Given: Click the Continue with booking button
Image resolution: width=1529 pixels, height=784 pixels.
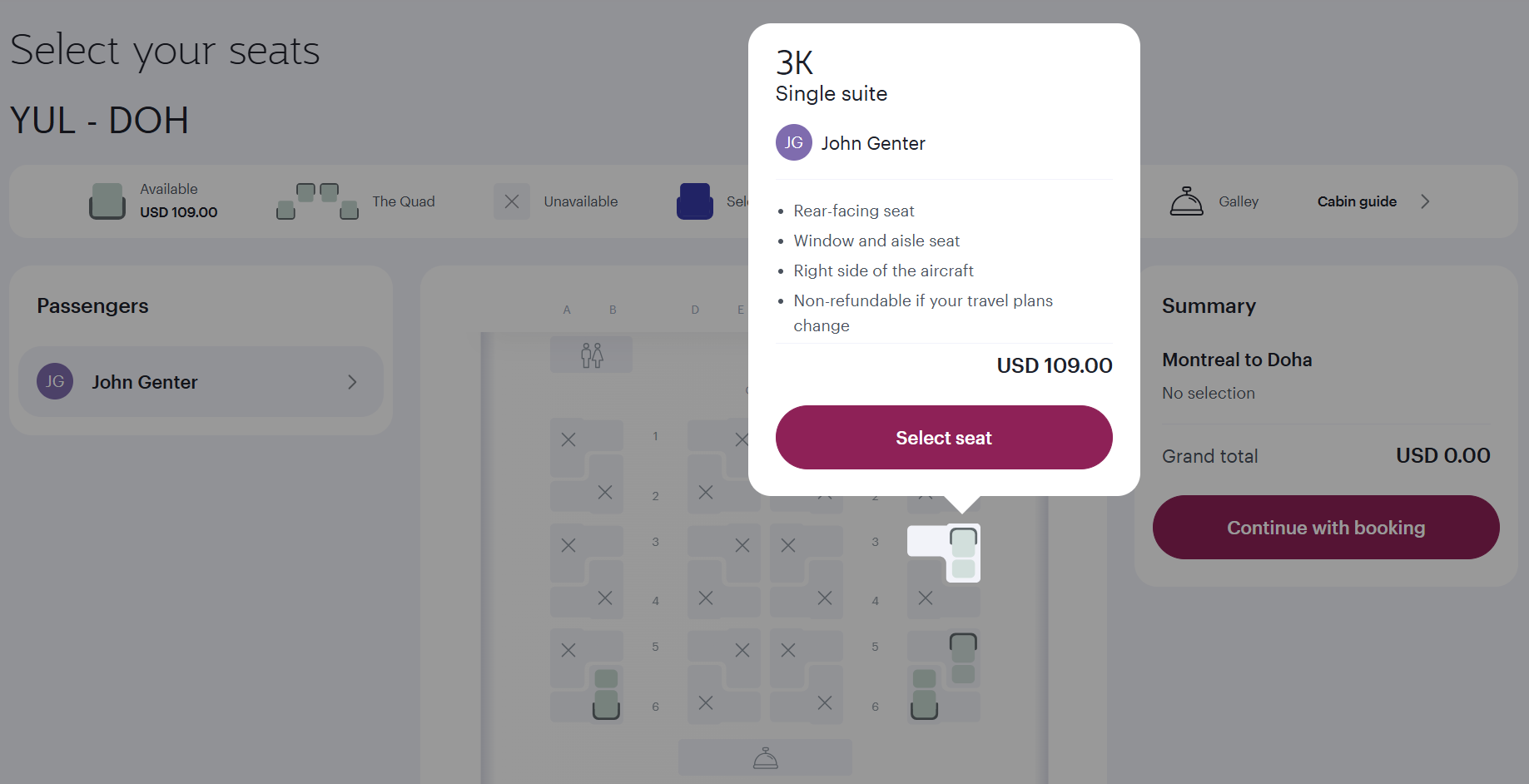Looking at the screenshot, I should pos(1325,527).
